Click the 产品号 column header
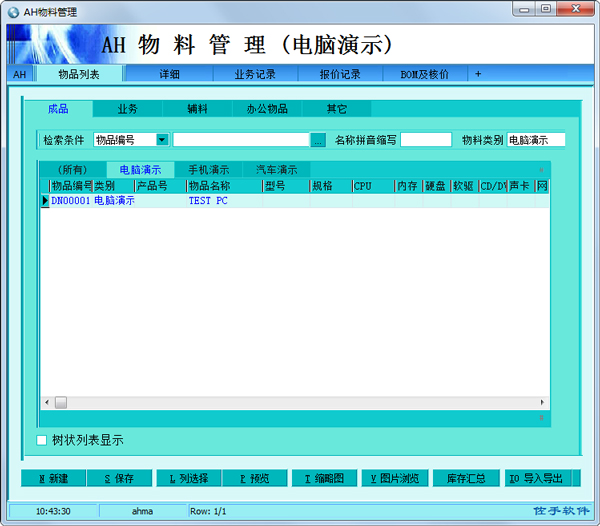Screen dimensions: 600x526 [161, 186]
